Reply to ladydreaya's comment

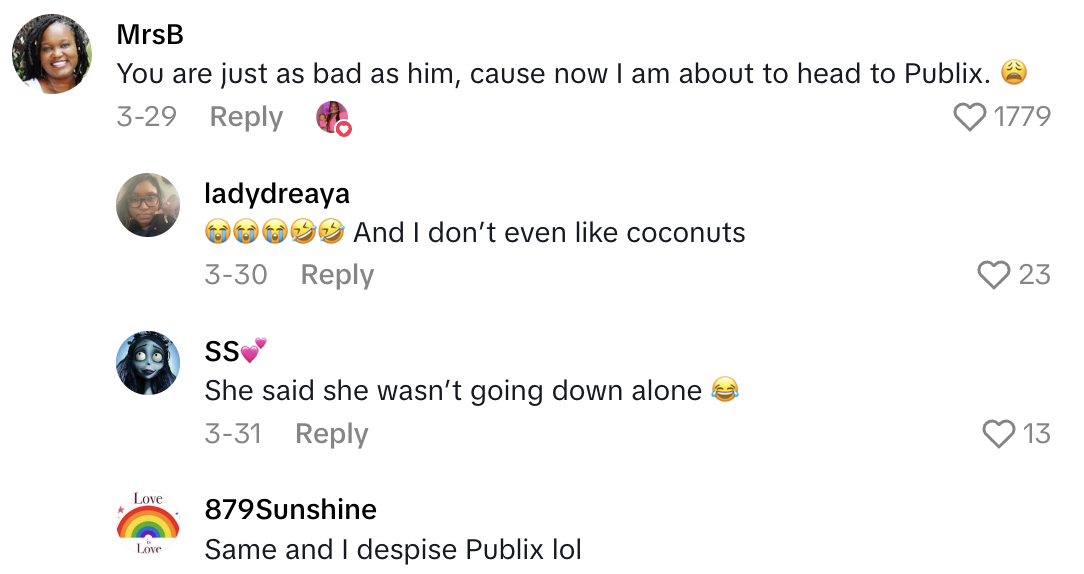click(x=337, y=275)
